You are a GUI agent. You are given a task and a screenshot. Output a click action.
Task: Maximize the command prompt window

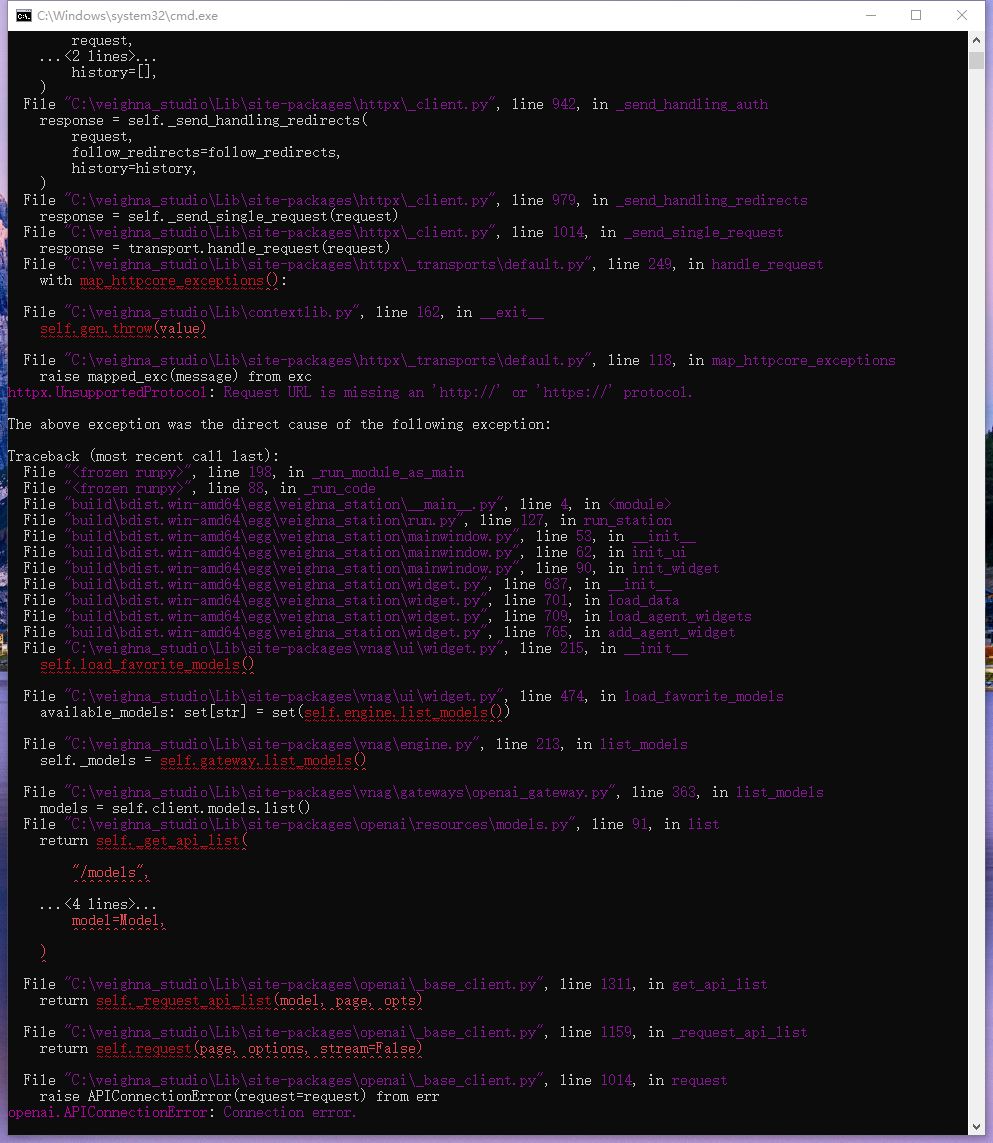pyautogui.click(x=915, y=16)
